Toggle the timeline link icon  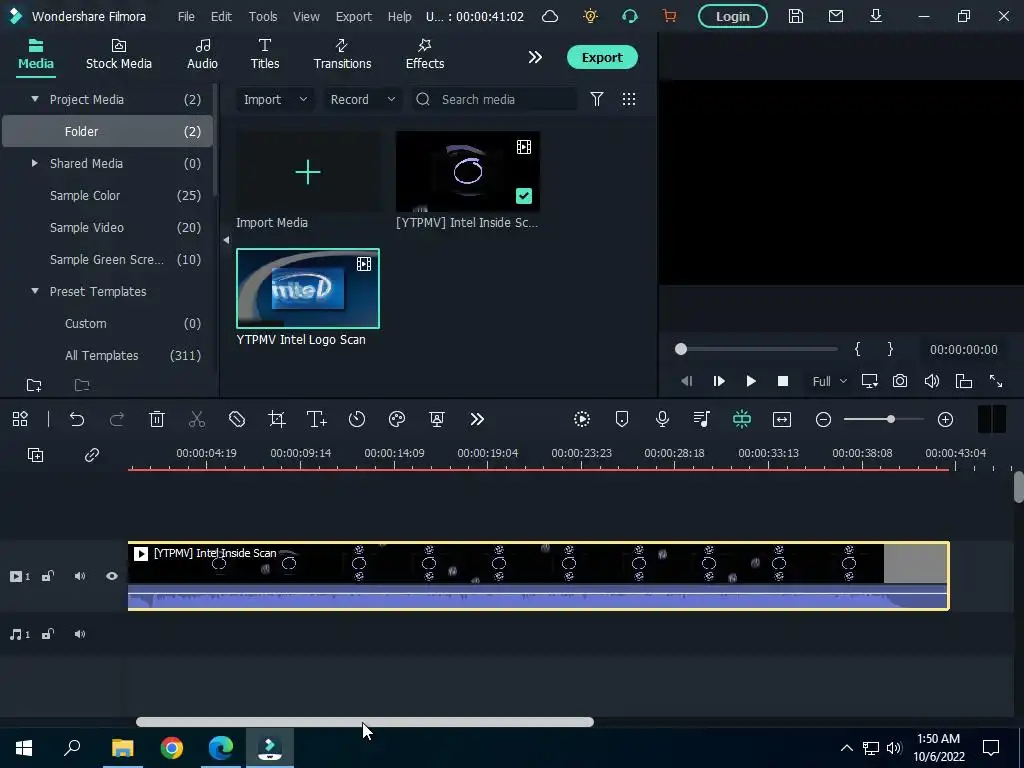[x=91, y=455]
